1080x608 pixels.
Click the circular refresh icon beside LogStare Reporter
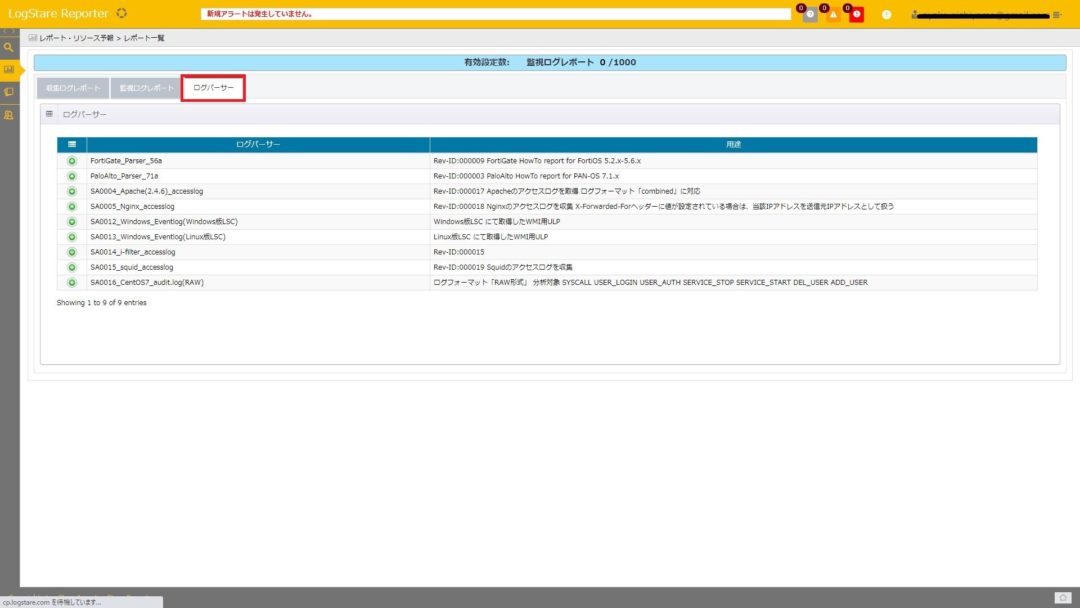point(122,13)
